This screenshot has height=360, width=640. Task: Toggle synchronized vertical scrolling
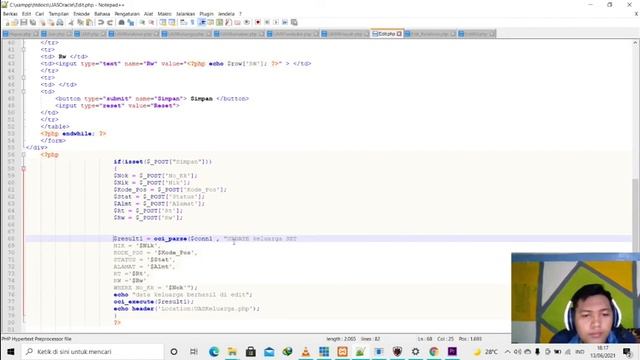tap(163, 22)
